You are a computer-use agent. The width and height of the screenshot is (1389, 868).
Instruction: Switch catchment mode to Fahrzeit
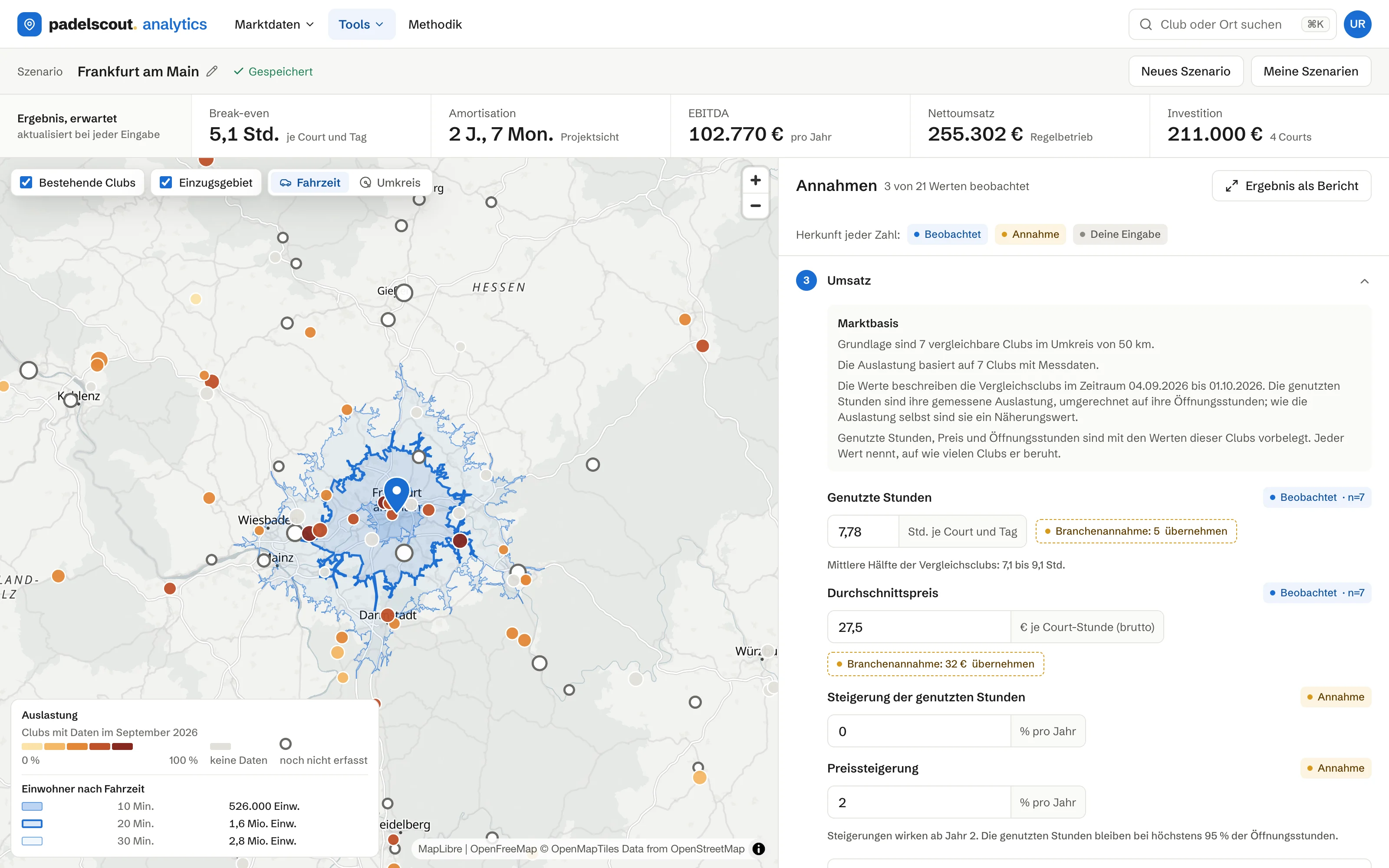click(x=309, y=183)
